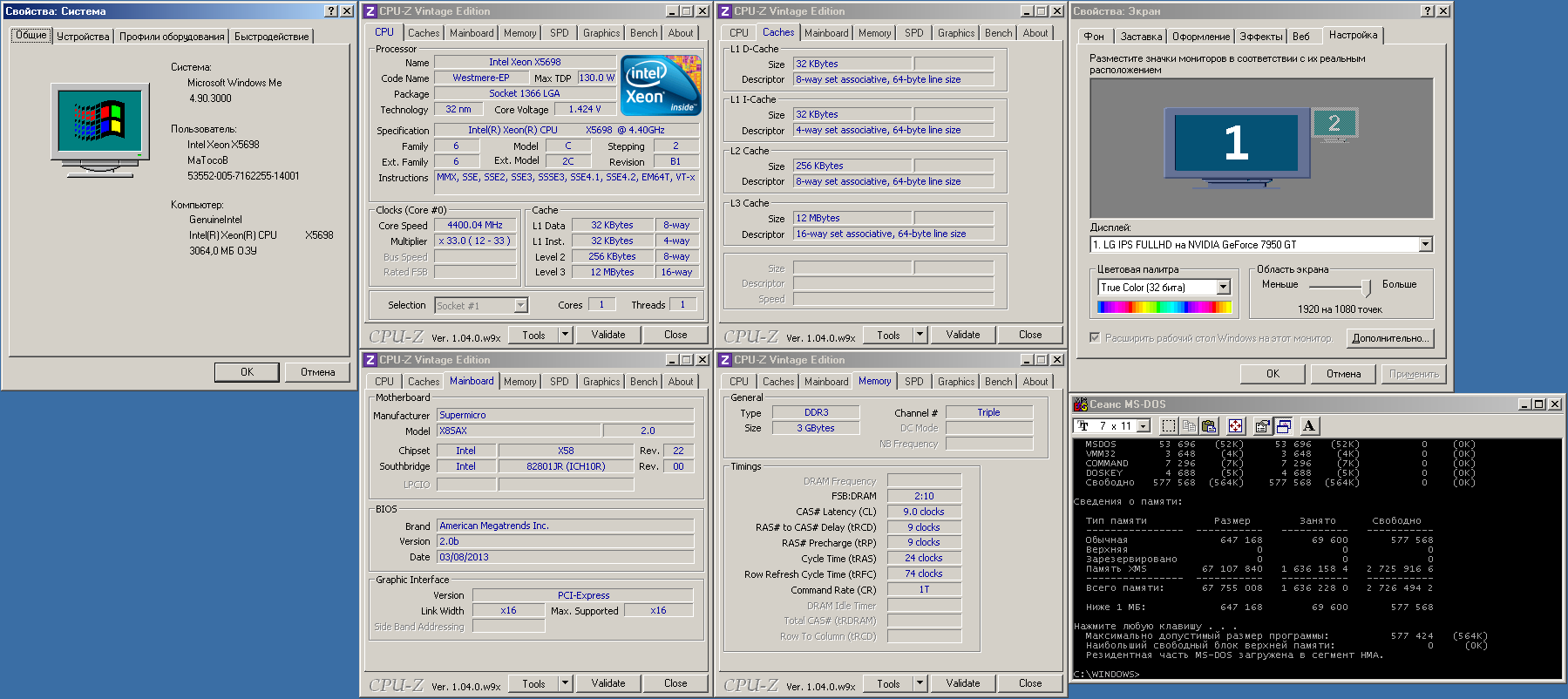Open MS-DOS Properties toolbar icon
1568x699 pixels.
[x=1262, y=426]
